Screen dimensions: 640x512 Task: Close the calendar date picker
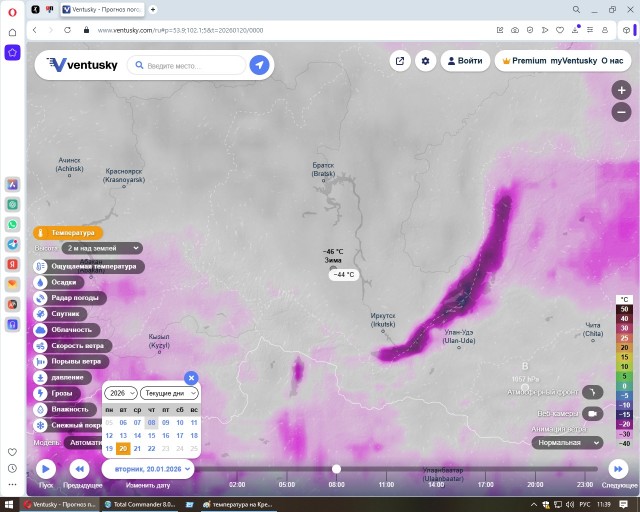191,378
